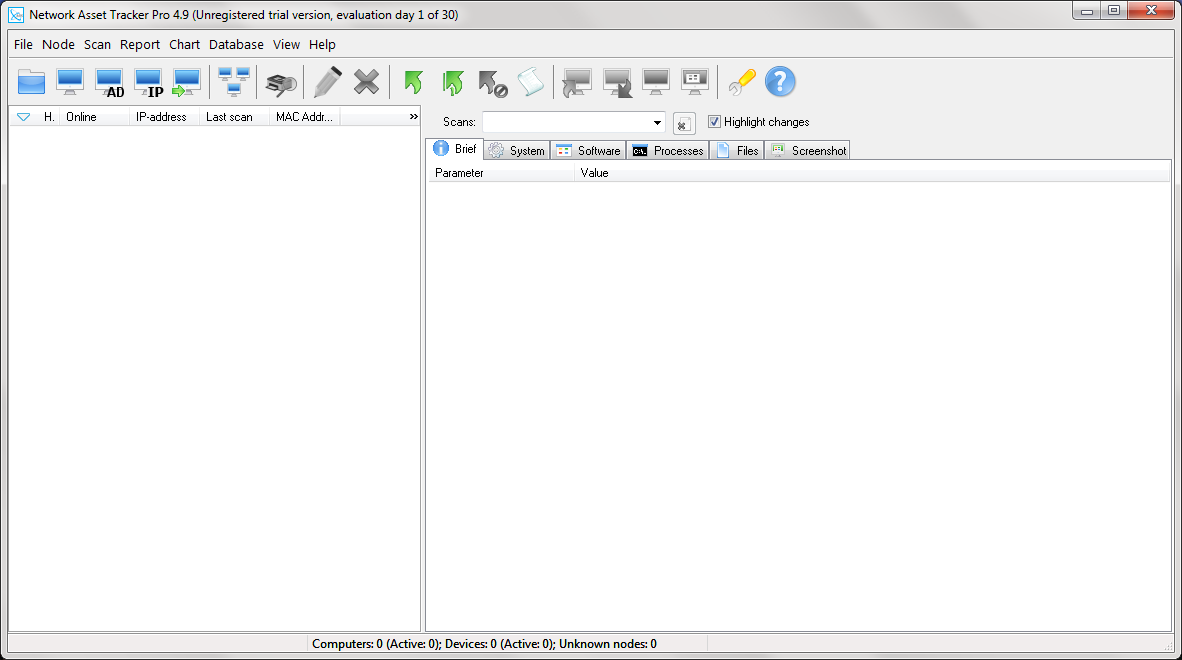Image resolution: width=1182 pixels, height=660 pixels.
Task: Sort by the IP-address column header
Action: coord(164,117)
